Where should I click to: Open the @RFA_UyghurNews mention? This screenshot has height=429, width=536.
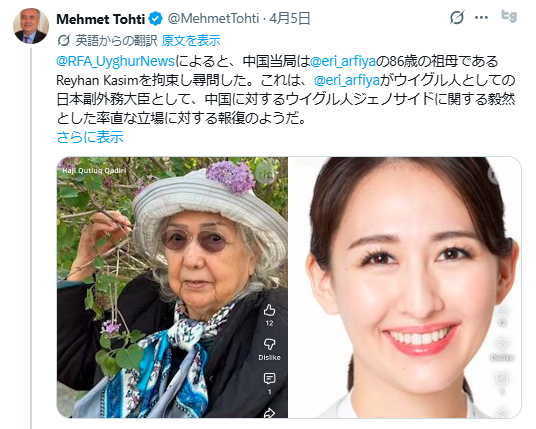(x=115, y=62)
